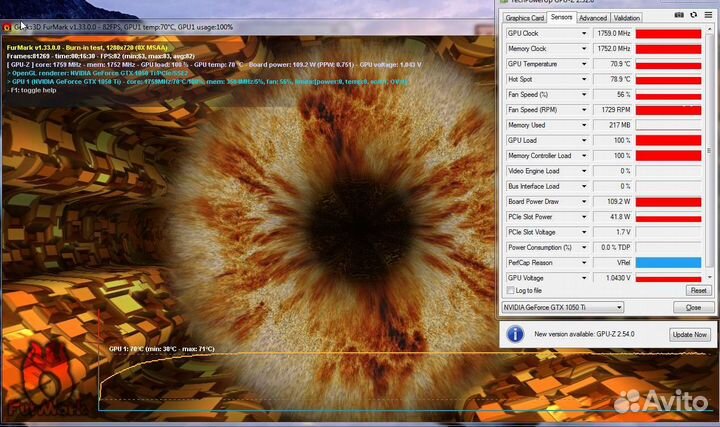This screenshot has height=427, width=720.
Task: Open the Validation tab
Action: (627, 17)
